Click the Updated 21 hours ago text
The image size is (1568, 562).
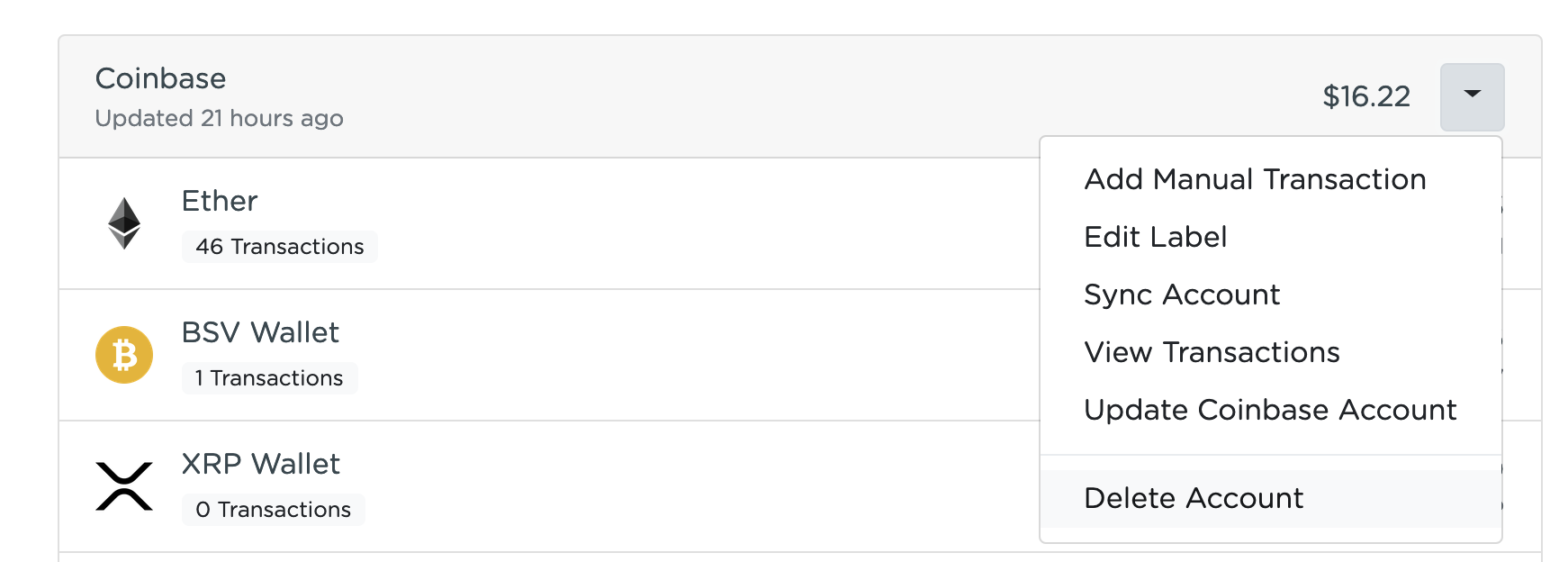click(219, 118)
